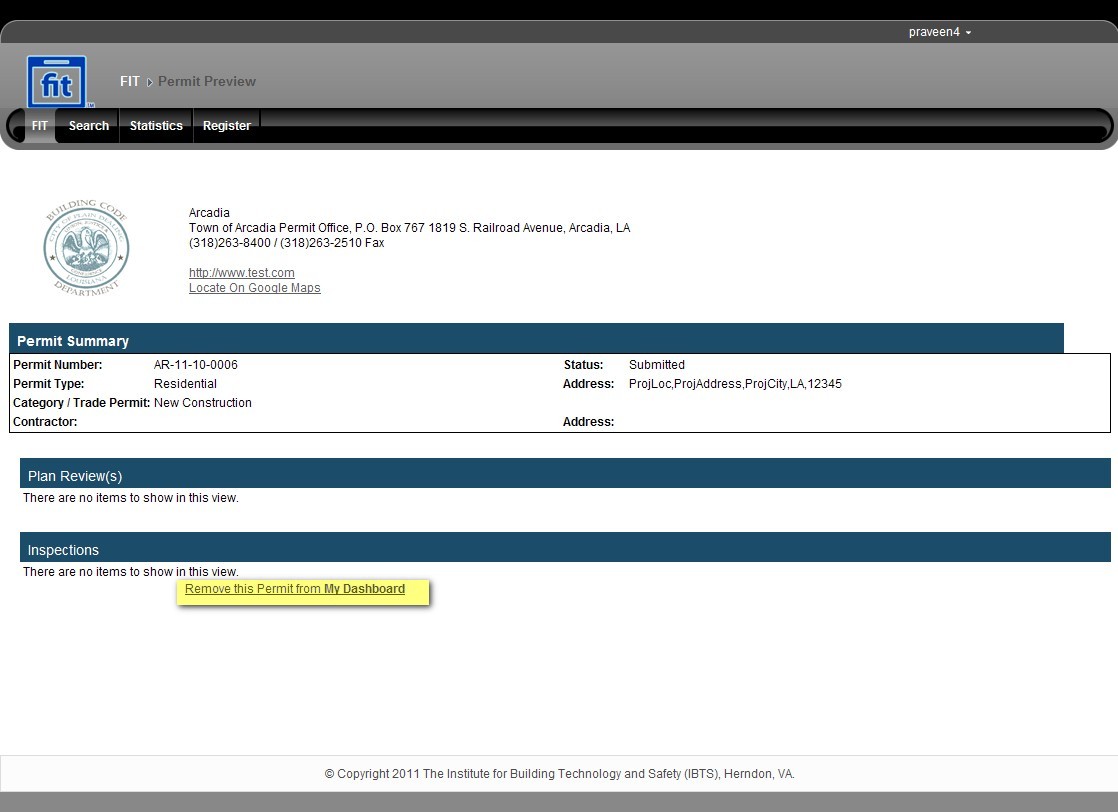The width and height of the screenshot is (1118, 812).
Task: Open the Register menu item
Action: pos(226,126)
